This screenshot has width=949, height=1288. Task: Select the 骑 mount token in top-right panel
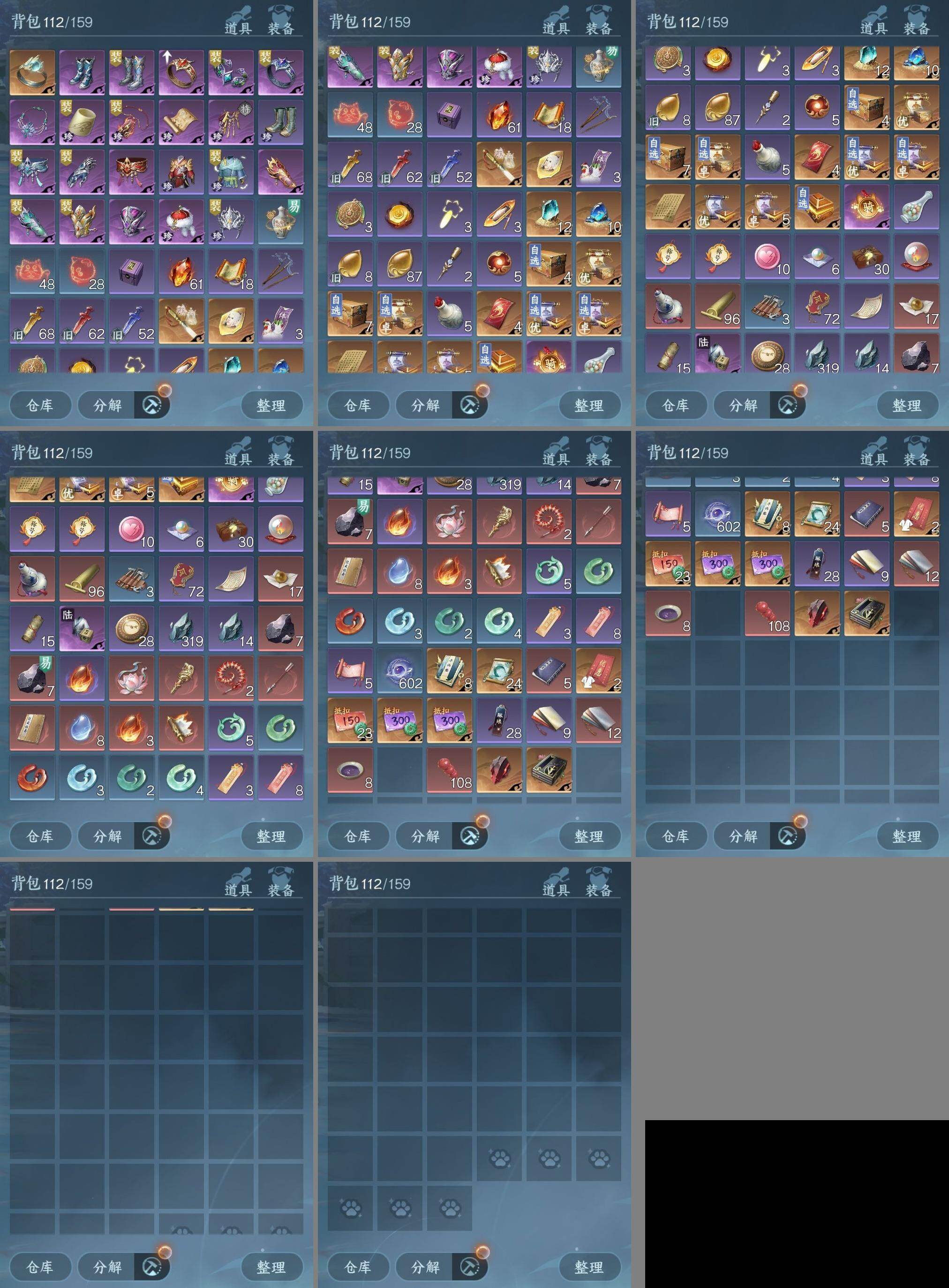867,207
